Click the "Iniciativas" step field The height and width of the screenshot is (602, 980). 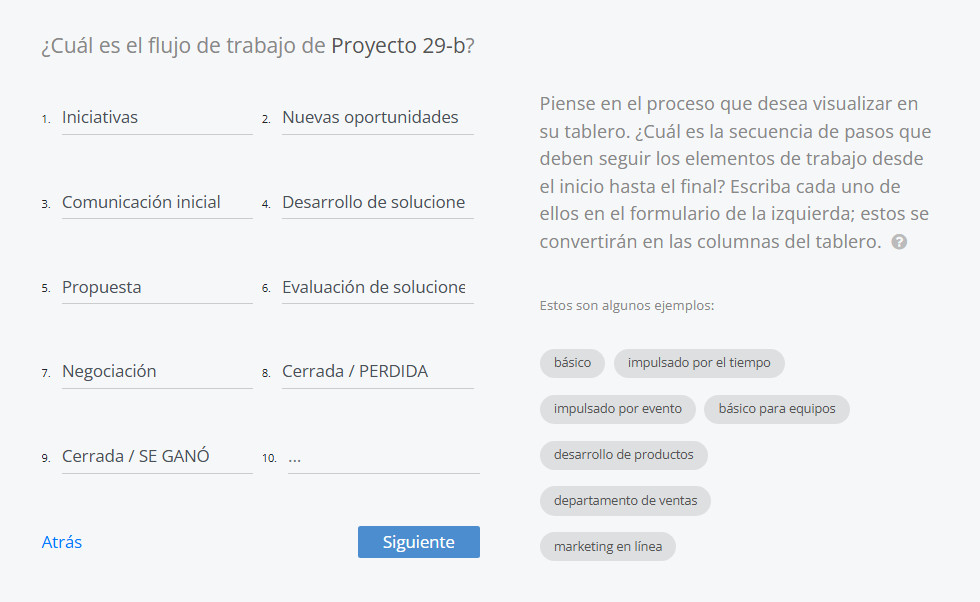157,117
